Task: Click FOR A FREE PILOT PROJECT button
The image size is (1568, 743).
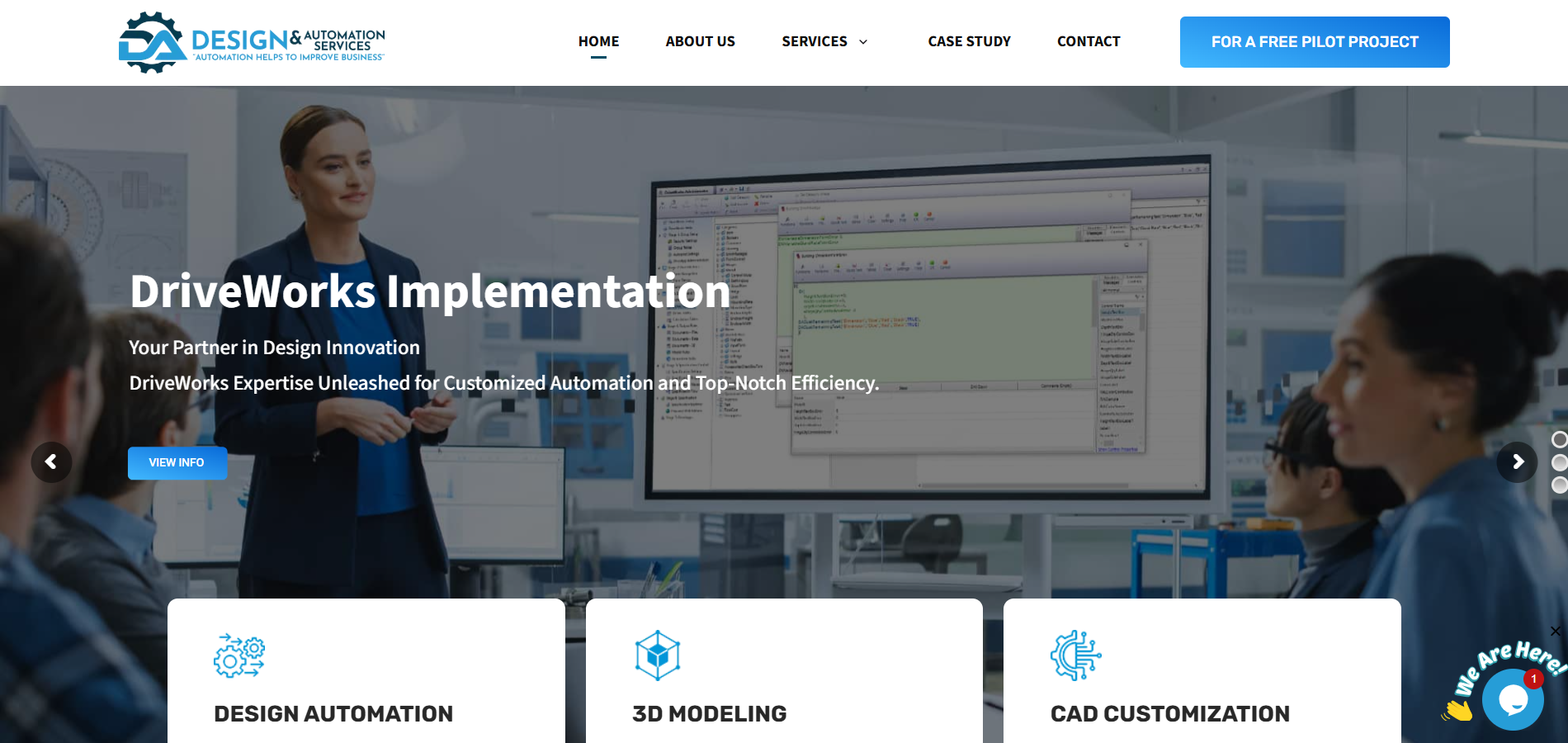Action: tap(1315, 42)
